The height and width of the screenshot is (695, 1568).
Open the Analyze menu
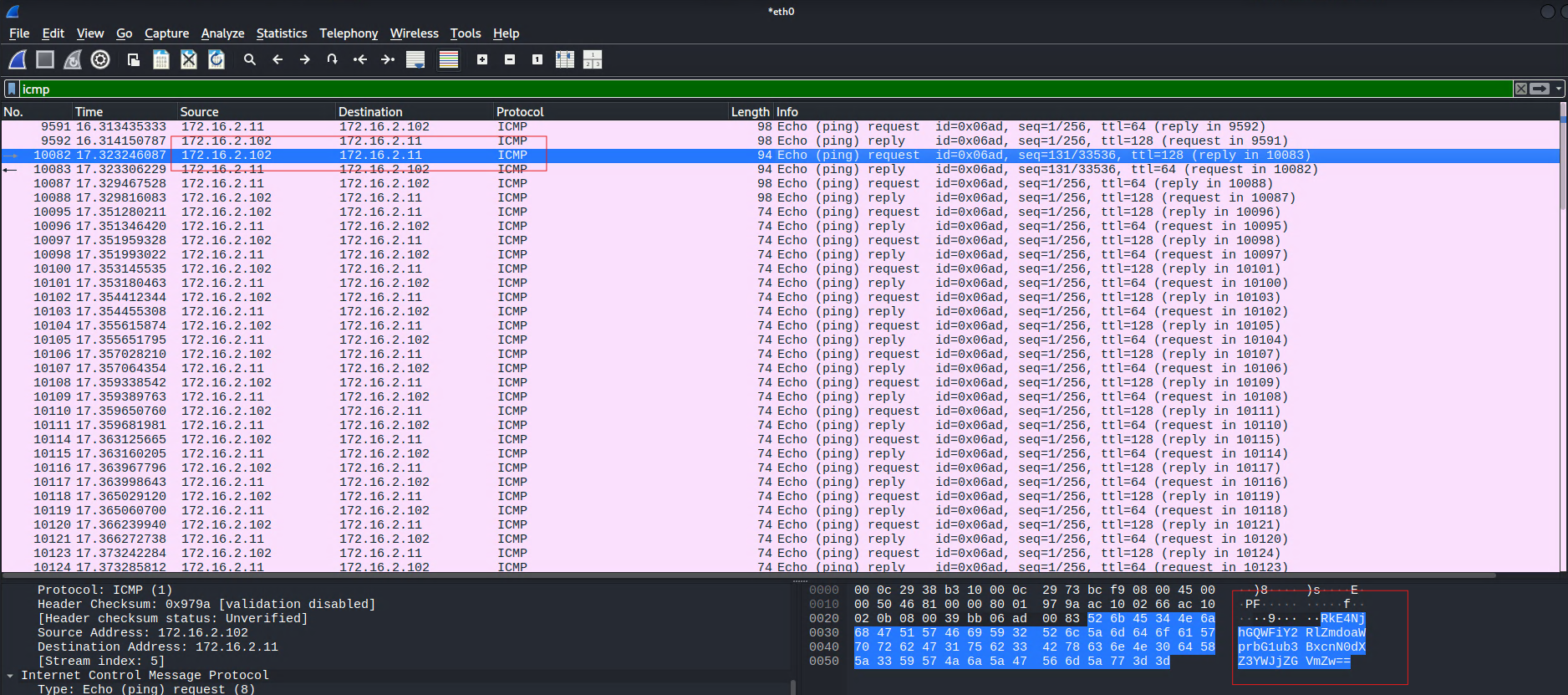tap(223, 33)
